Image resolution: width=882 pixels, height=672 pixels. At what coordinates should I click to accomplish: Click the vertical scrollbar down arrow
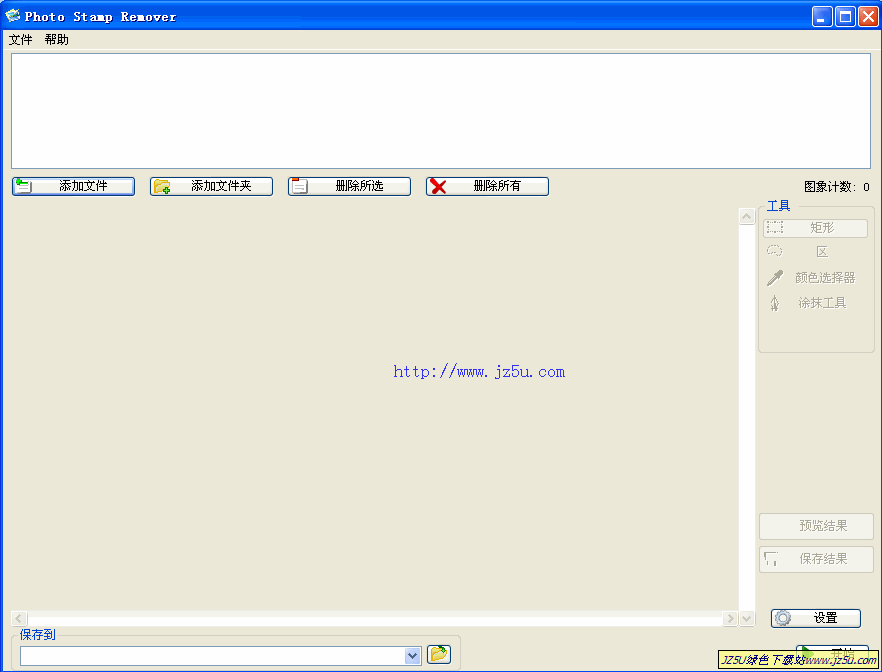[746, 619]
